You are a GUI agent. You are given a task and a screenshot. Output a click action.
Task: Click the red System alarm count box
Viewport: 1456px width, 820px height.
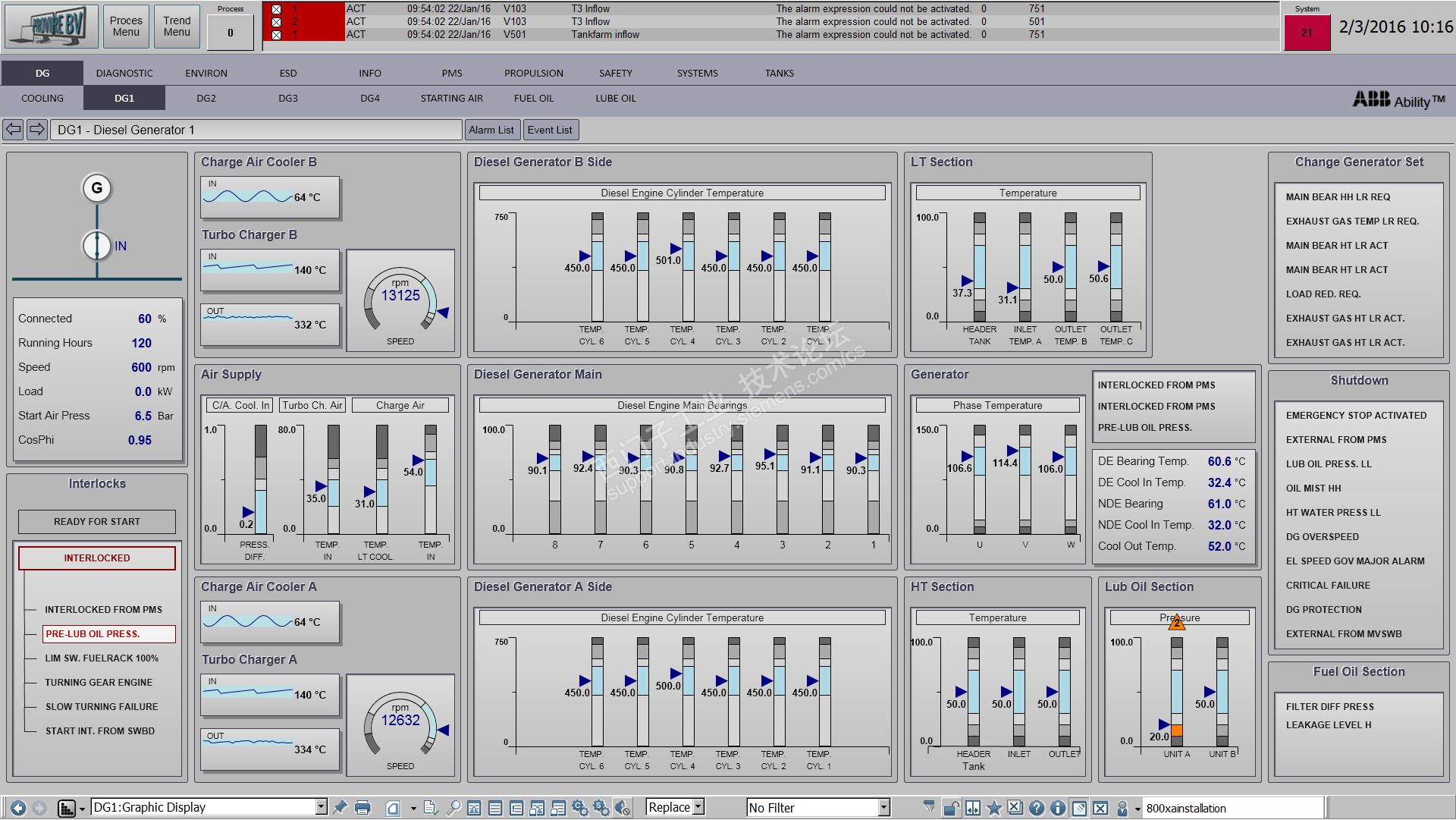tap(1307, 33)
